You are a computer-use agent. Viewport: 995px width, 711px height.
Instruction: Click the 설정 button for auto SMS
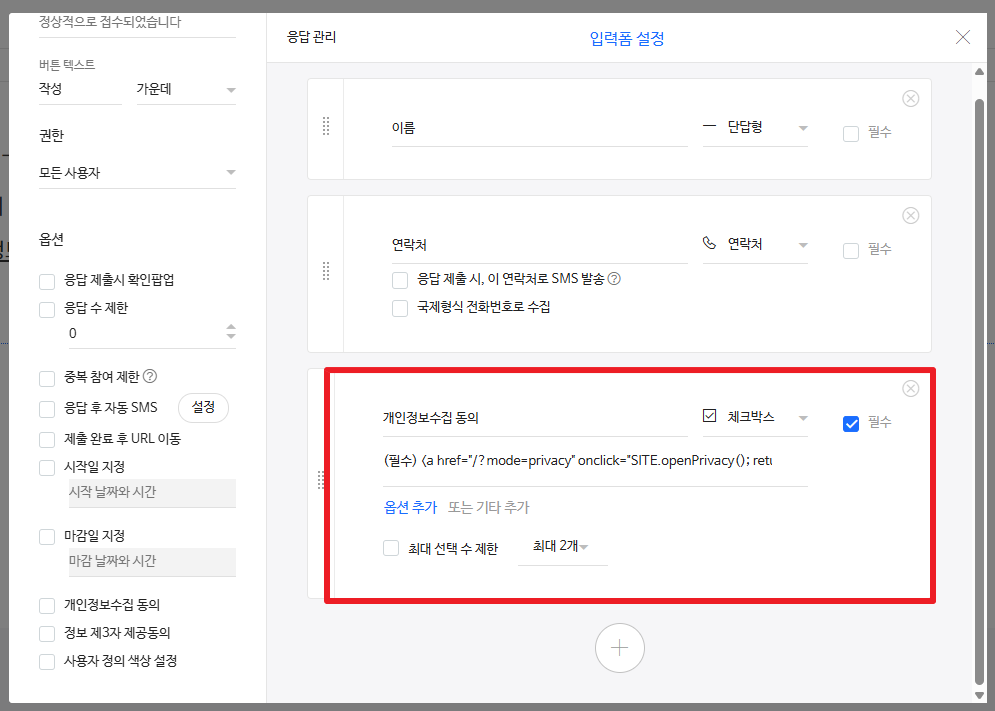[203, 408]
